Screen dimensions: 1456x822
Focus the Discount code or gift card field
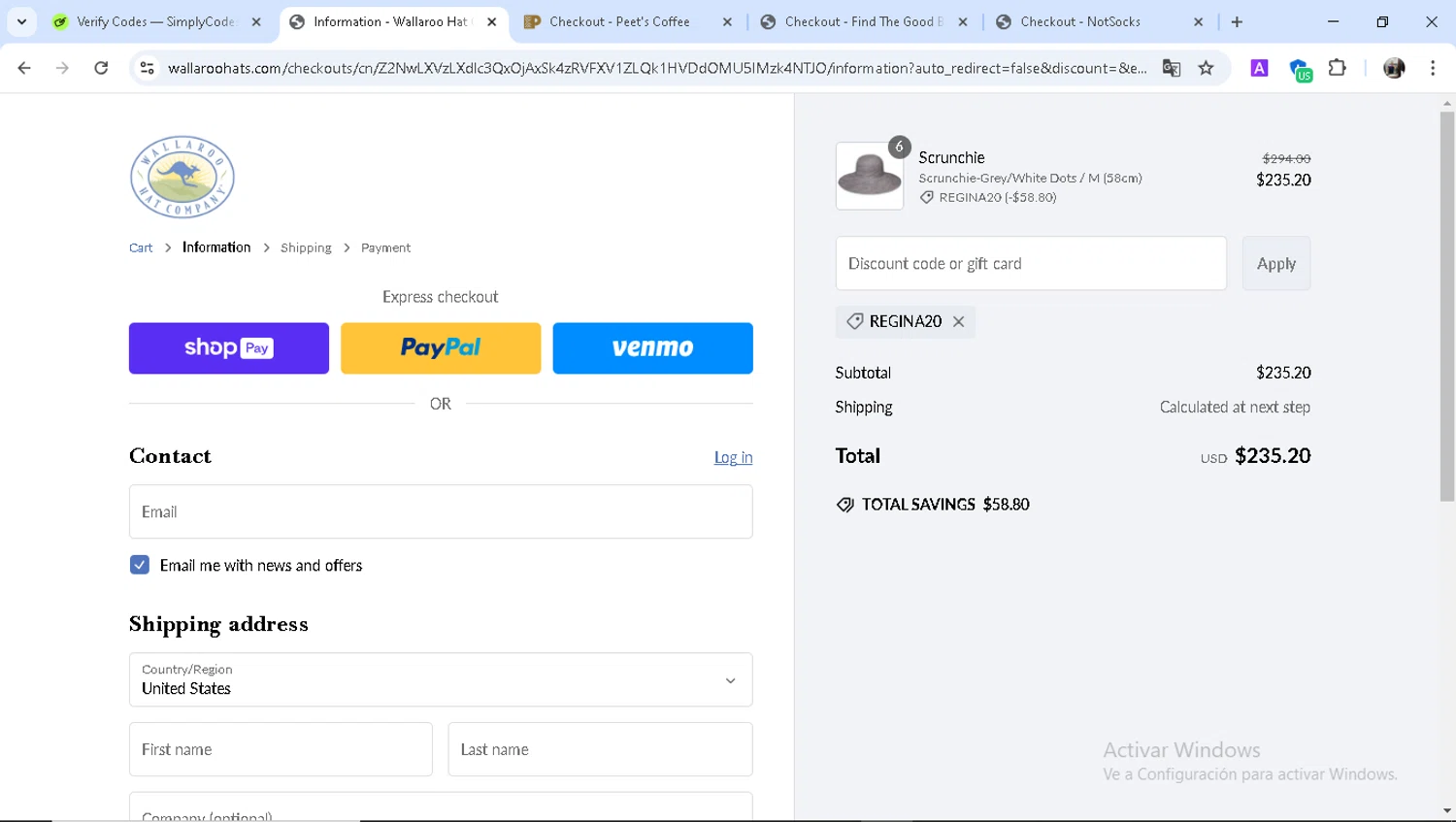tap(1031, 263)
